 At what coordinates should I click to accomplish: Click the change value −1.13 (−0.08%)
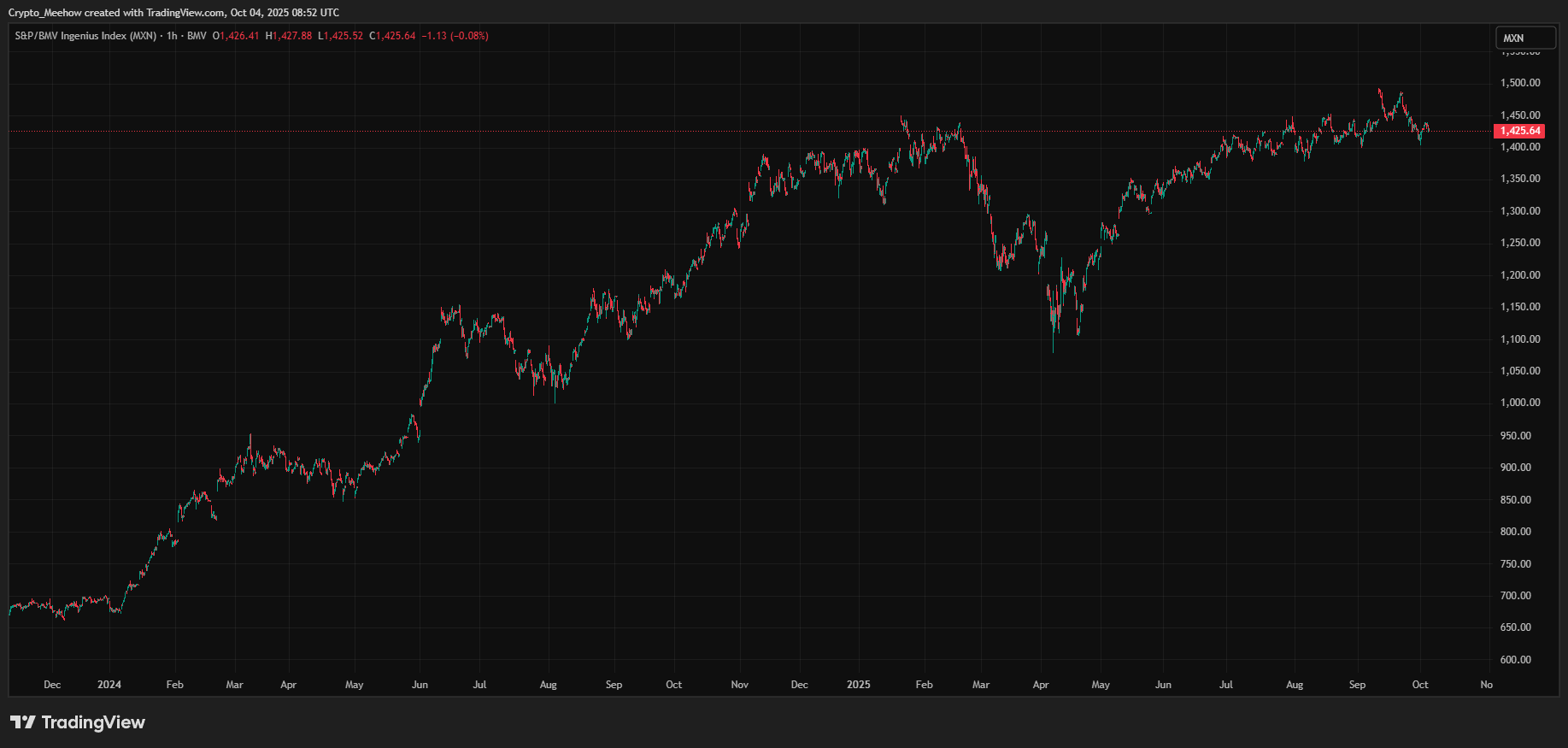pos(455,36)
